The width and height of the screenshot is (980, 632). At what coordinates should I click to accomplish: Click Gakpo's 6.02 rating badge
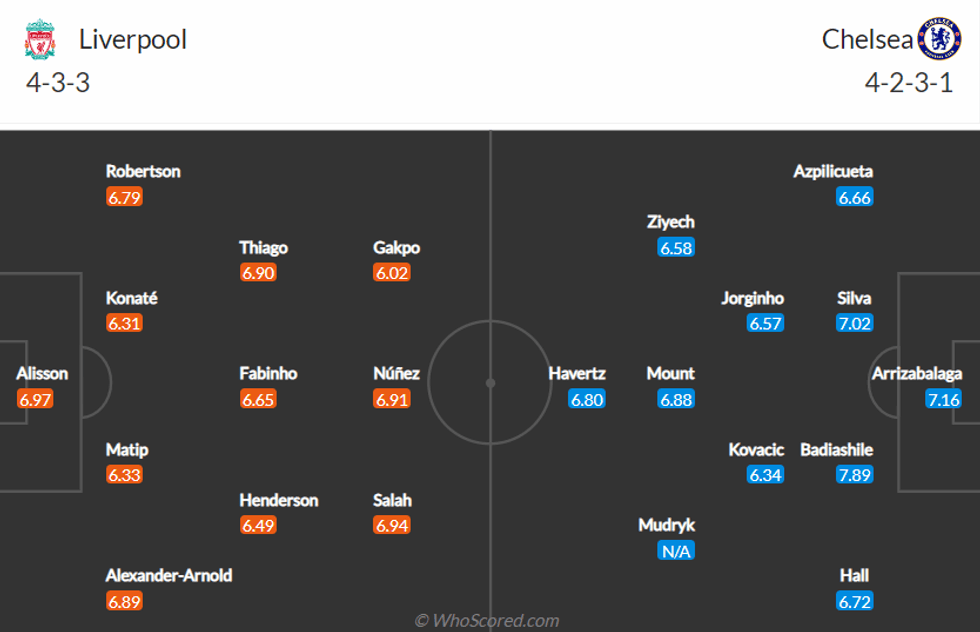pos(392,273)
